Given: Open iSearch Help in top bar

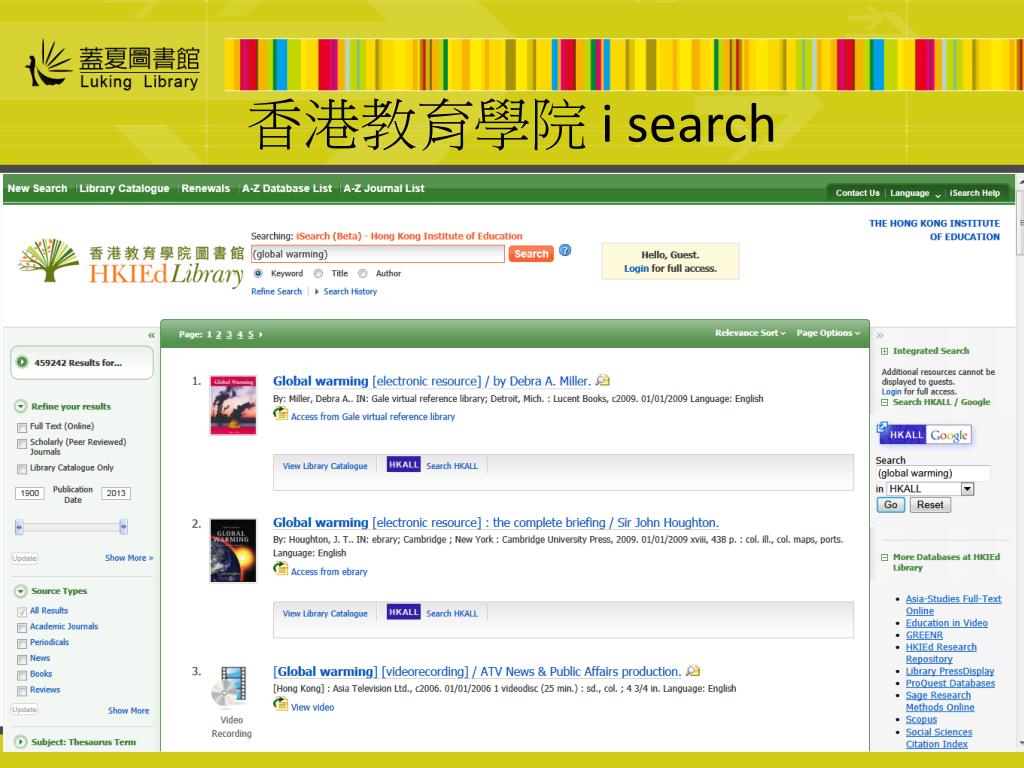Looking at the screenshot, I should (974, 193).
